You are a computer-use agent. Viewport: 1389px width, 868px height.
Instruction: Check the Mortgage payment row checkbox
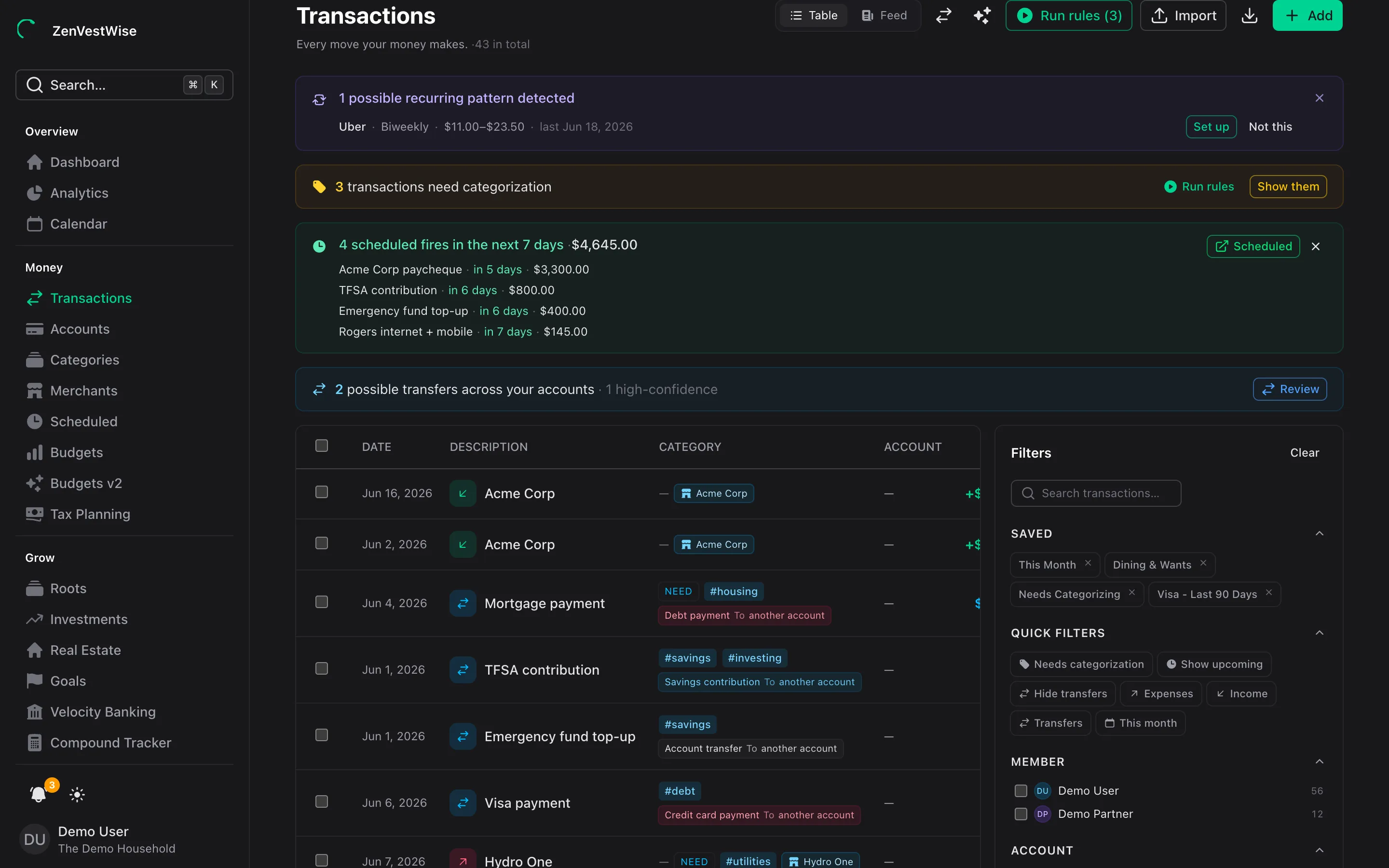coord(321,602)
